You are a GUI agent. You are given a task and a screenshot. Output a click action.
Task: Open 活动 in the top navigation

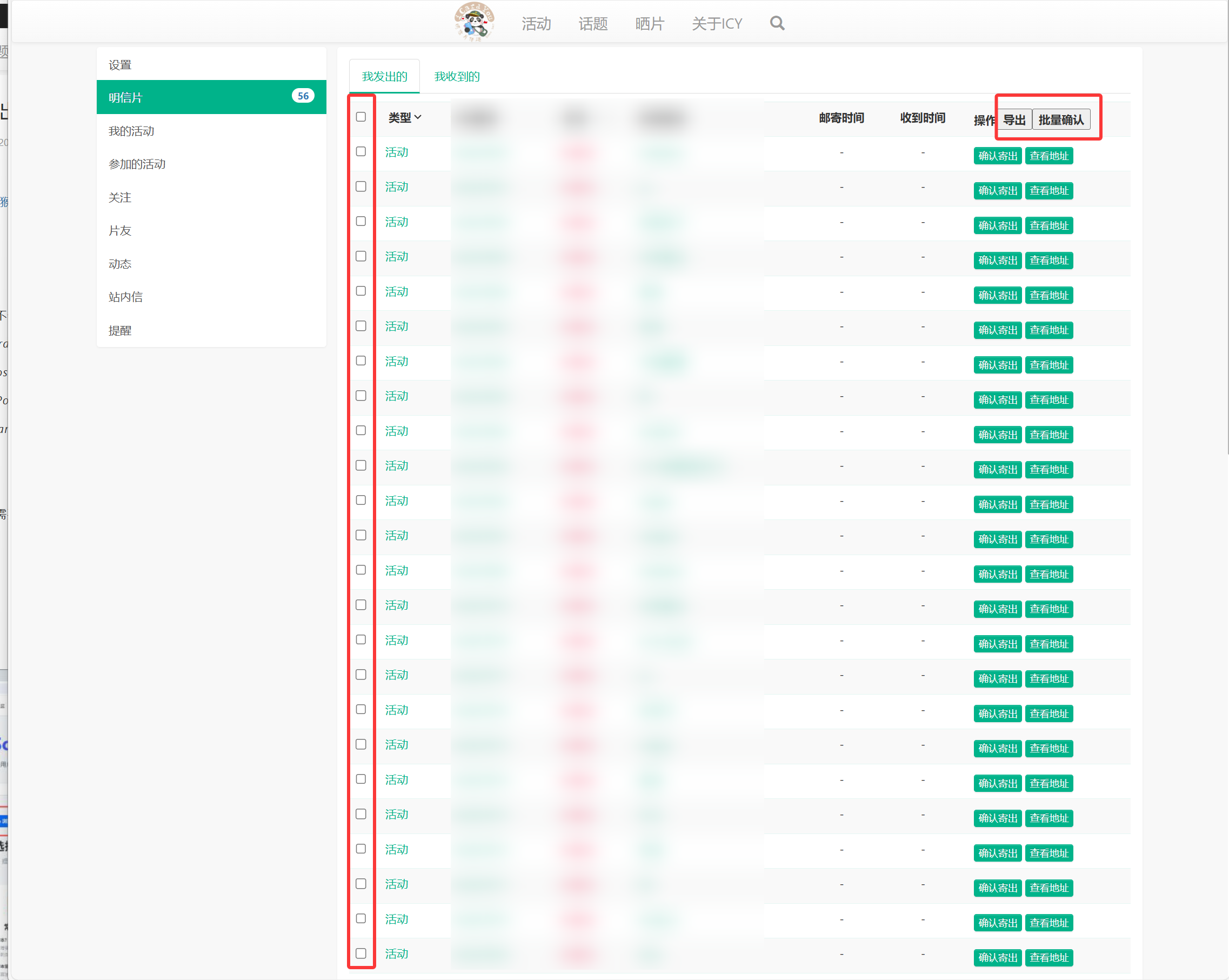pos(536,24)
